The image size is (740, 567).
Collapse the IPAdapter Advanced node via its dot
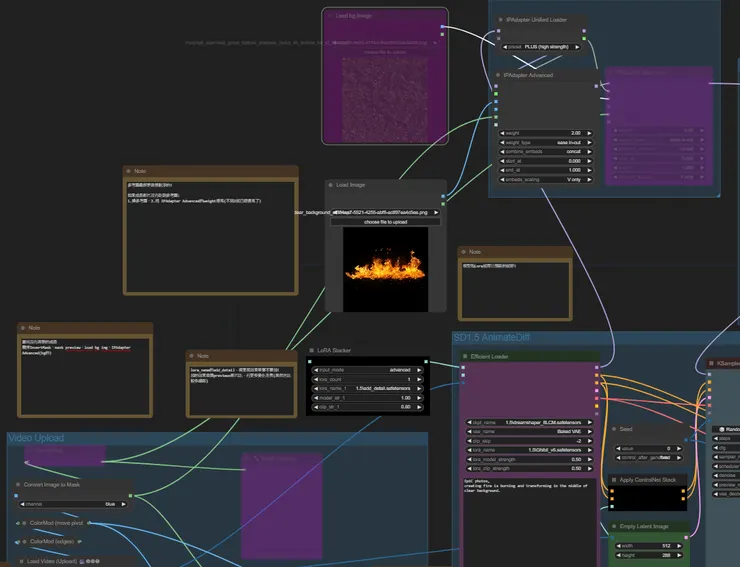click(x=498, y=75)
